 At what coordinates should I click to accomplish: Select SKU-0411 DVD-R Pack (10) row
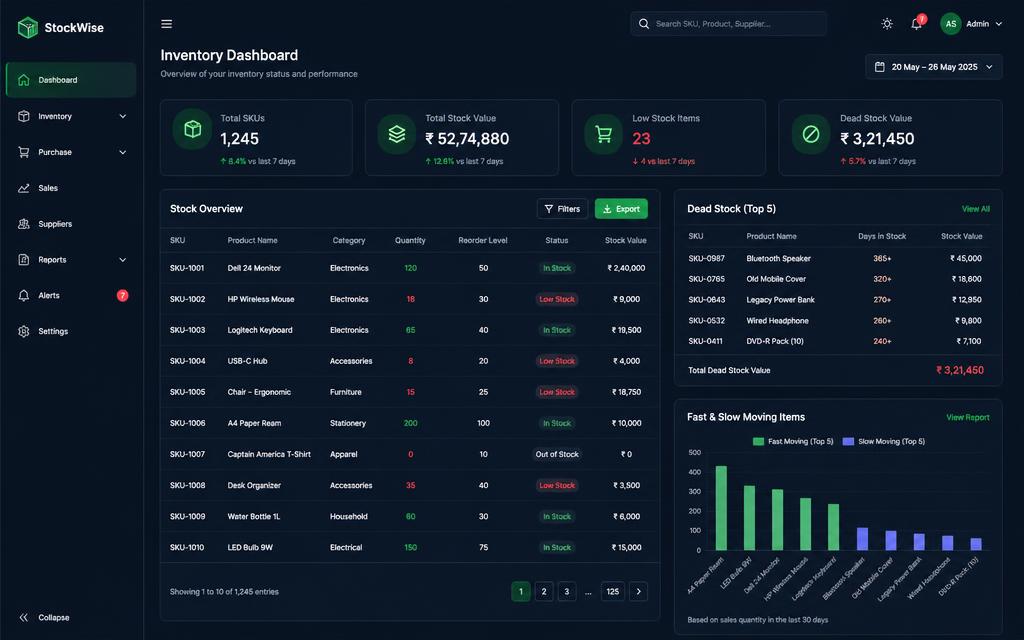(x=838, y=341)
